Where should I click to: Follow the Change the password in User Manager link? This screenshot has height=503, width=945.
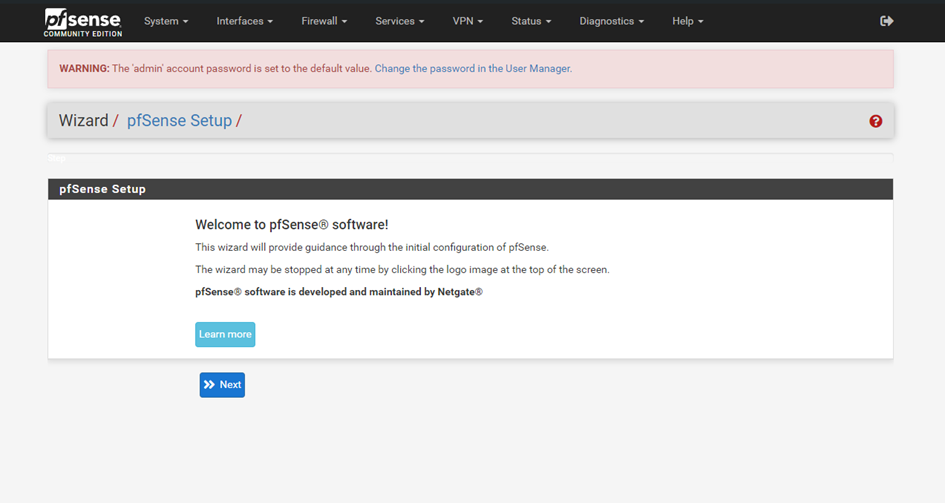473,69
